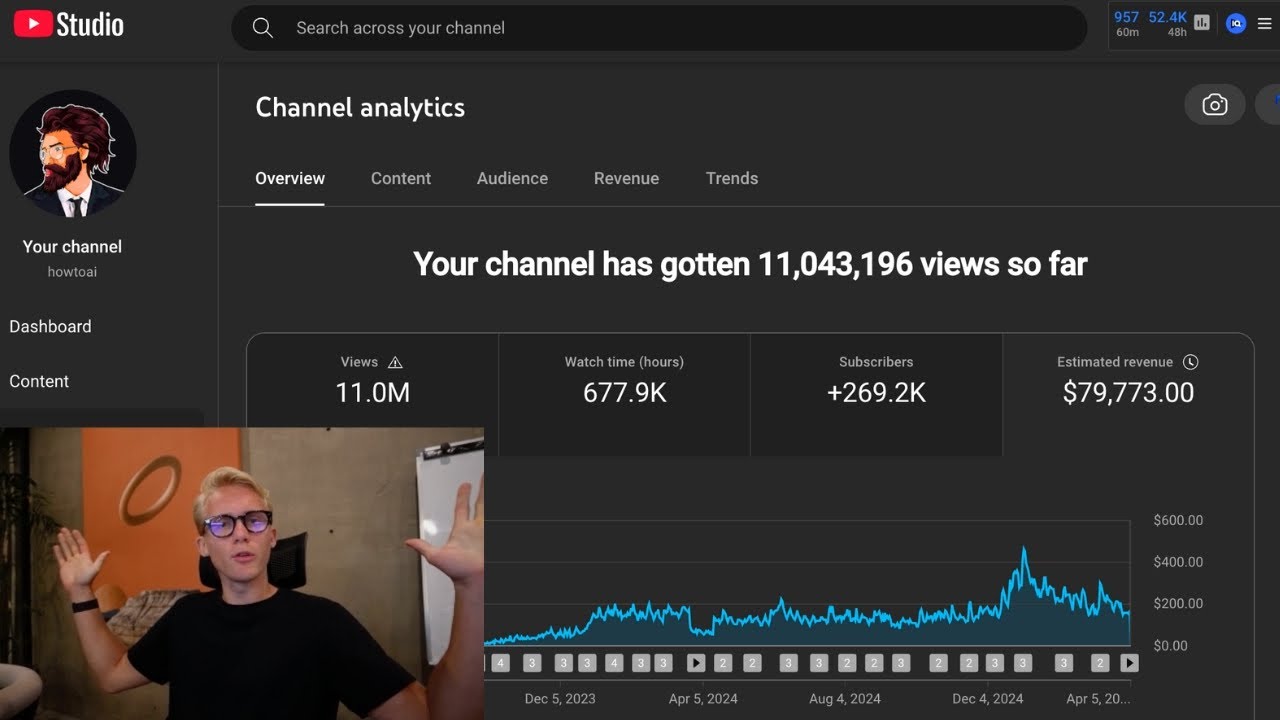Open the hamburger menu in the top-right
This screenshot has width=1280, height=720.
pyautogui.click(x=1265, y=24)
